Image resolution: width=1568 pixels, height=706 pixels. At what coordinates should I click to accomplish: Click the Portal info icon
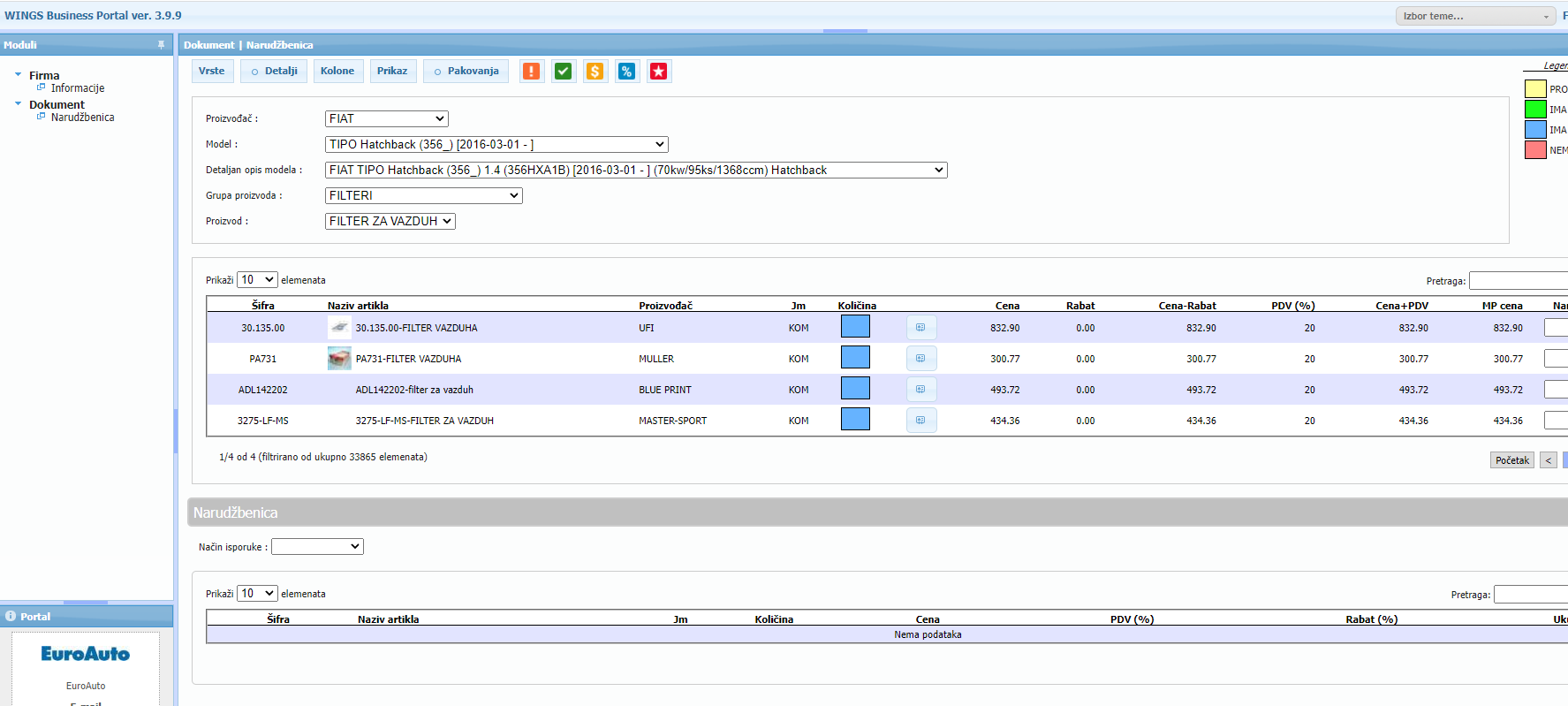tap(11, 616)
